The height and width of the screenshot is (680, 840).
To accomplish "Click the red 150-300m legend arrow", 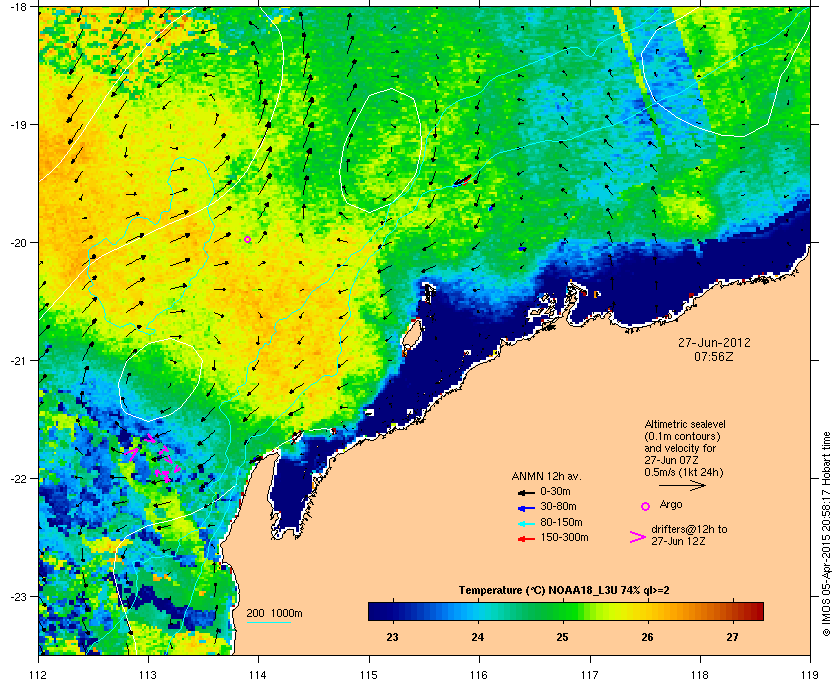I will 526,539.
